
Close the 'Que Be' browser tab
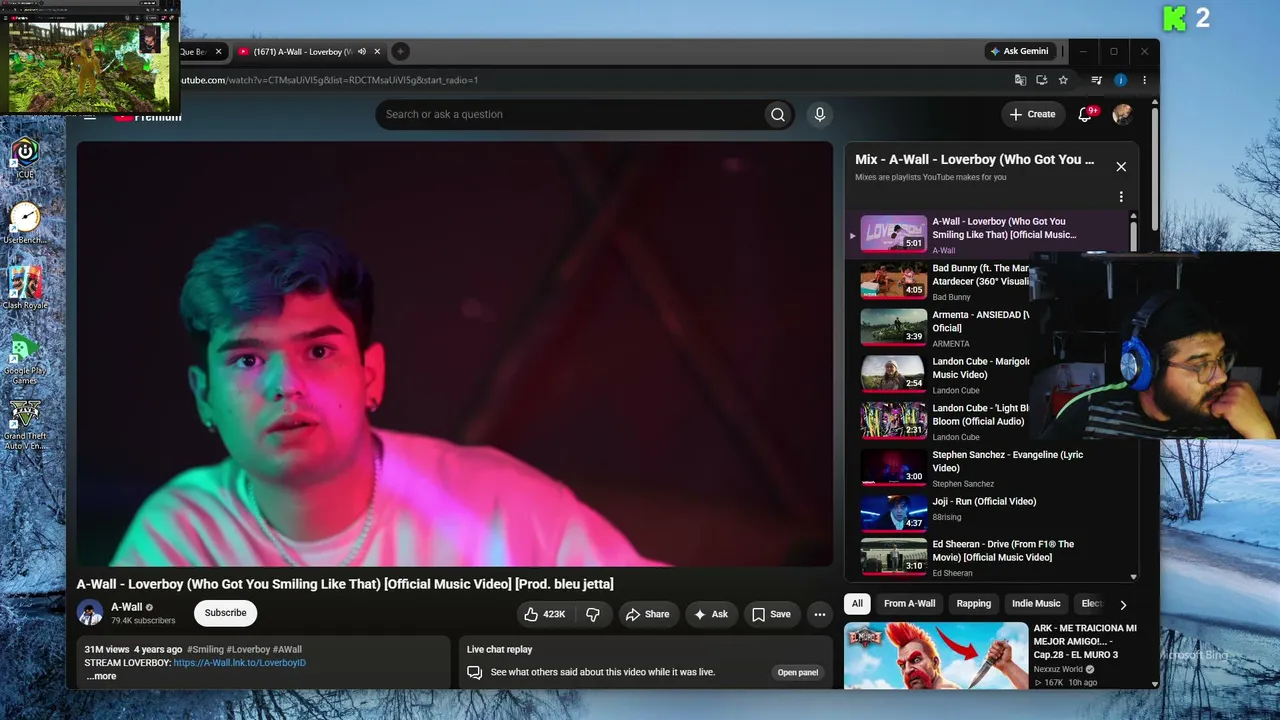(218, 51)
